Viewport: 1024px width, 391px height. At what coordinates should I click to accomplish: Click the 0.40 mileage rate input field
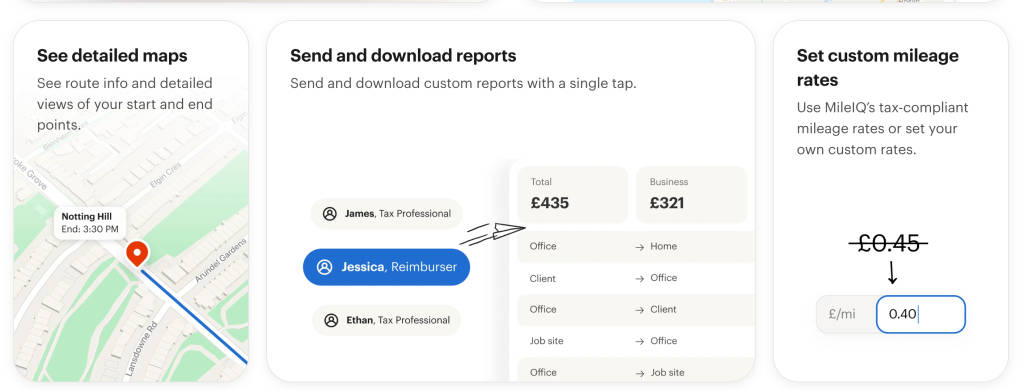click(921, 314)
